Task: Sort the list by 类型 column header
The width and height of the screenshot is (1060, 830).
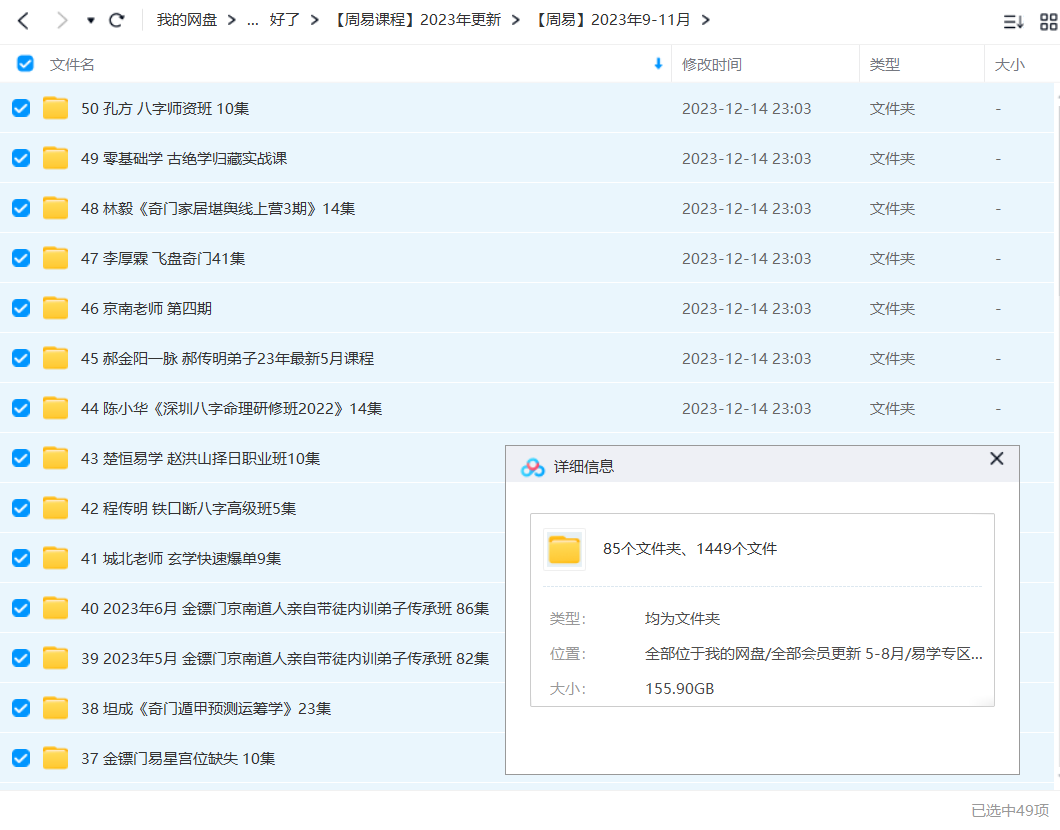Action: [884, 64]
